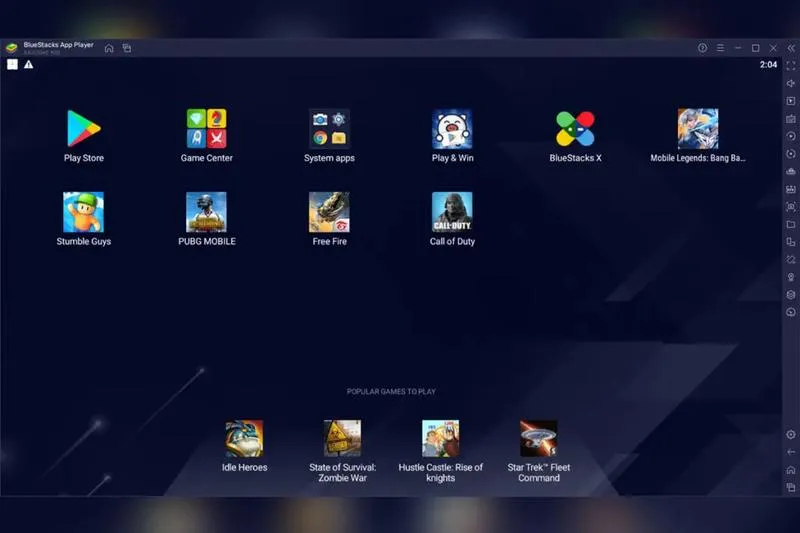The image size is (800, 533).
Task: Open the Play Store app
Action: (84, 129)
